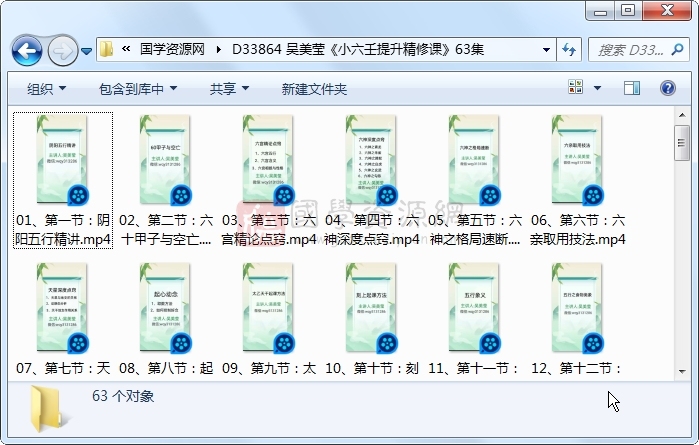Click file name 05、第五节：六神之格局速断
Image resolution: width=699 pixels, height=445 pixels.
[x=475, y=230]
